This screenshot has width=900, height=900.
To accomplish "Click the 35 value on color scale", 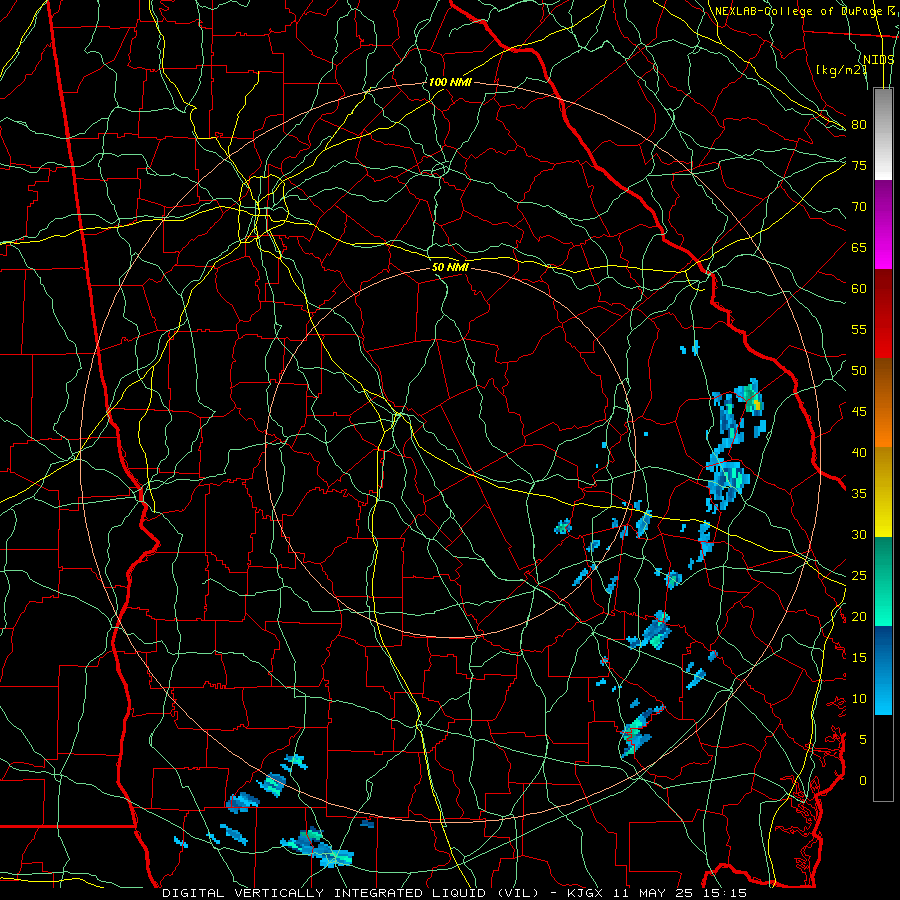I will [859, 494].
